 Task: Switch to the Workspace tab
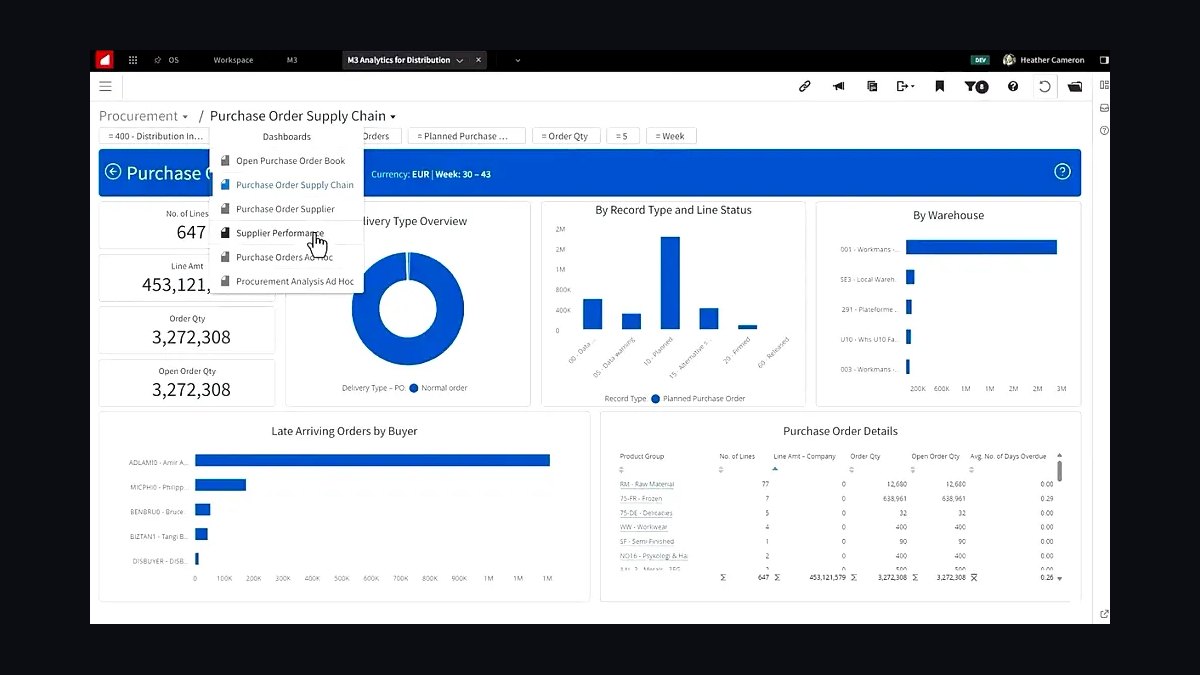pyautogui.click(x=233, y=60)
